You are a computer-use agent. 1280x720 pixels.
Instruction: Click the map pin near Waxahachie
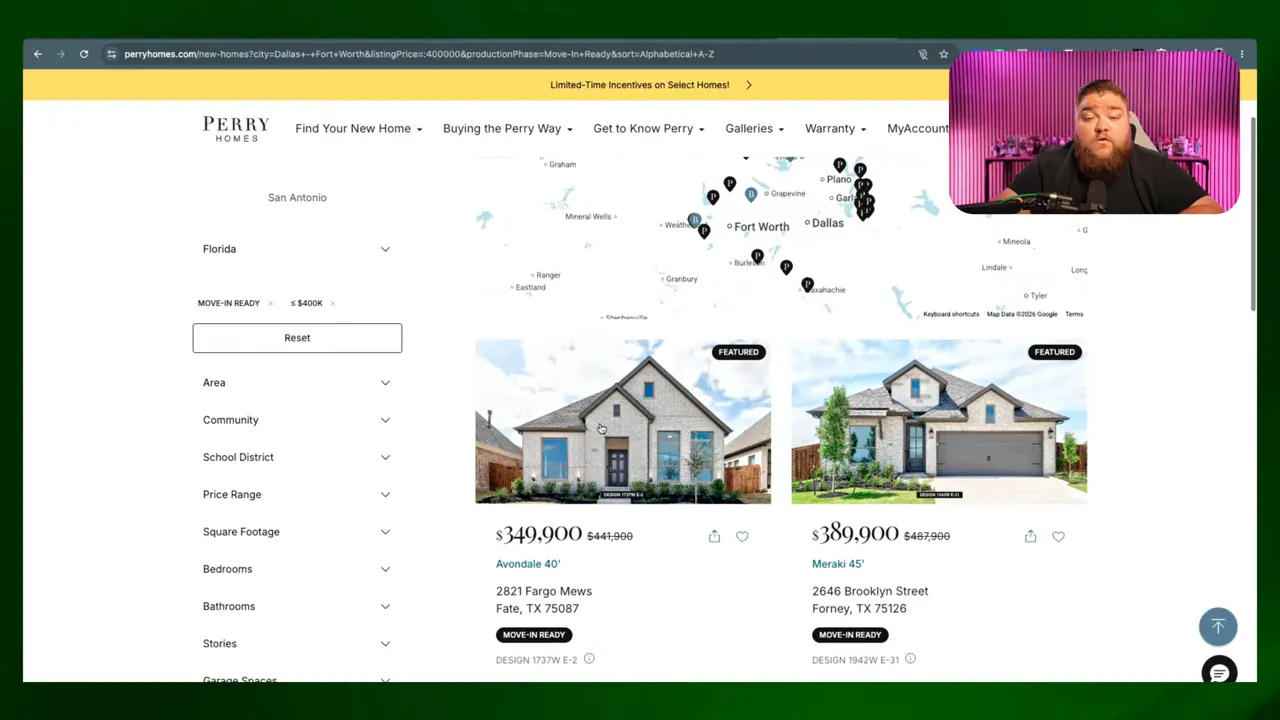[807, 284]
